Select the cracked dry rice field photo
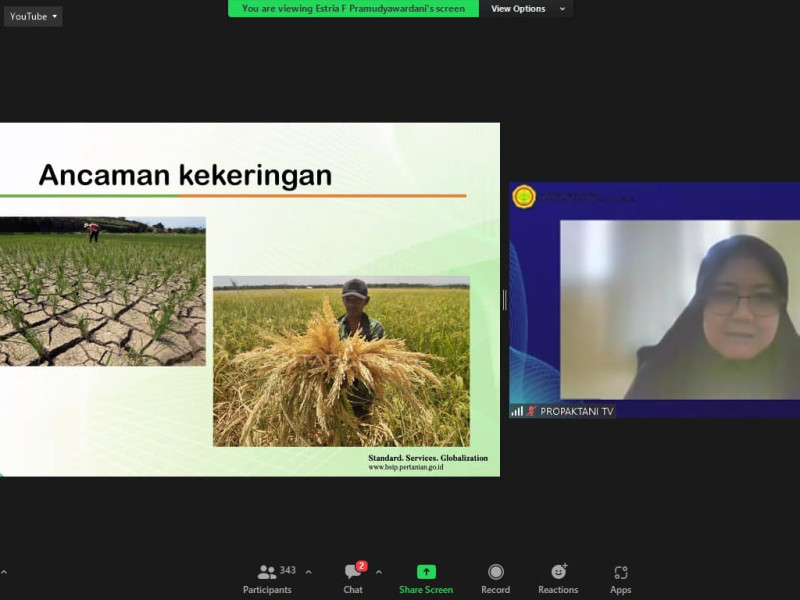 click(102, 291)
